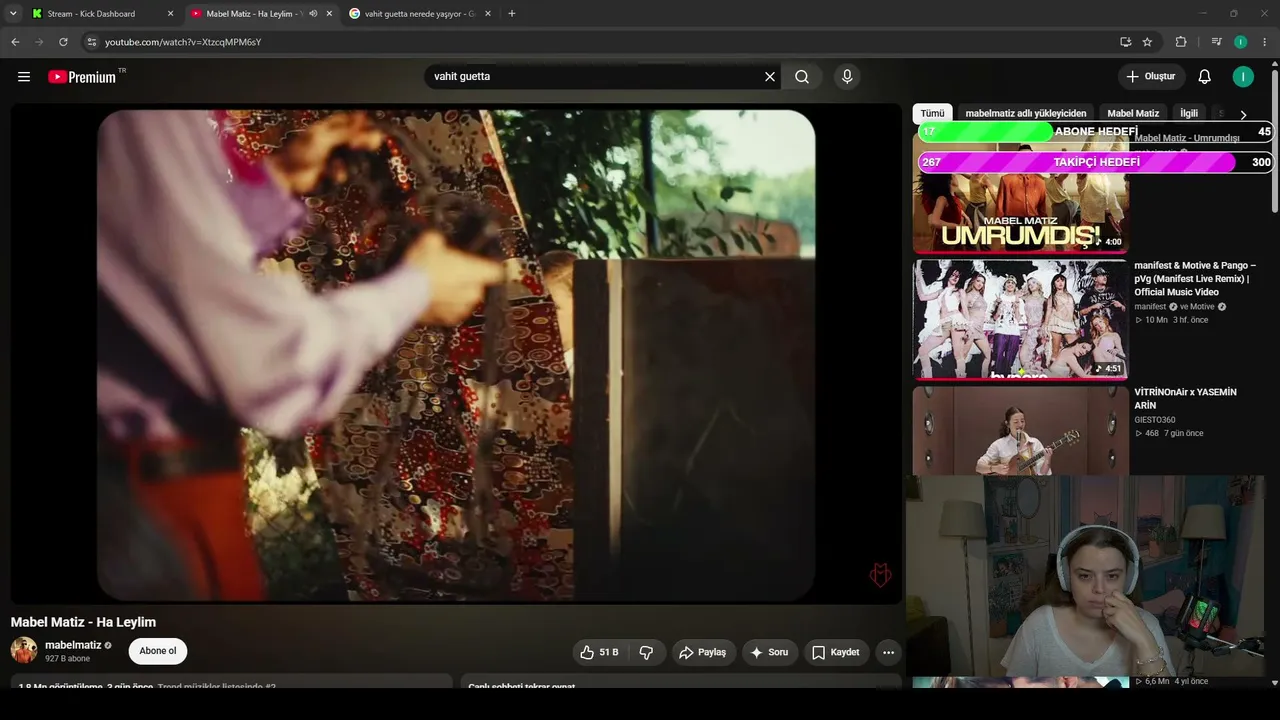Mute the Mabel Matiz tab audio
The width and height of the screenshot is (1280, 720).
click(314, 14)
